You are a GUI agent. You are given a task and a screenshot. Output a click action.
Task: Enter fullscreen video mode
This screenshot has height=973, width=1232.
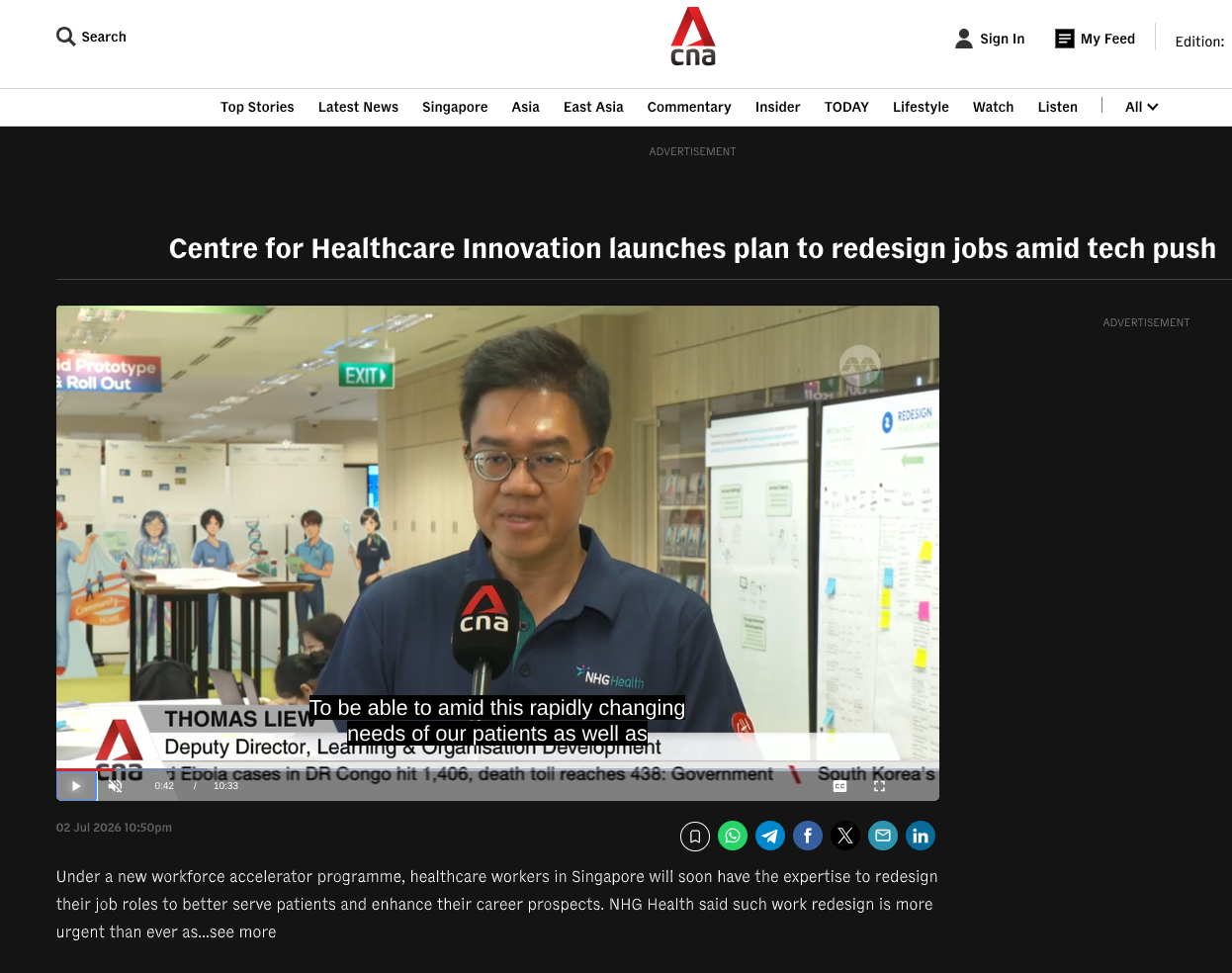coord(879,786)
